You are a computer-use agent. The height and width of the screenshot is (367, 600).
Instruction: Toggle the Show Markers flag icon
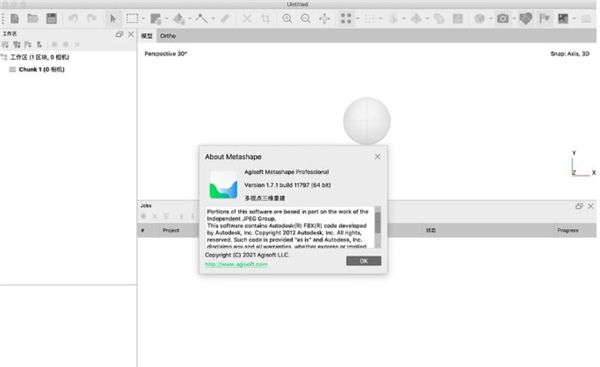click(544, 18)
